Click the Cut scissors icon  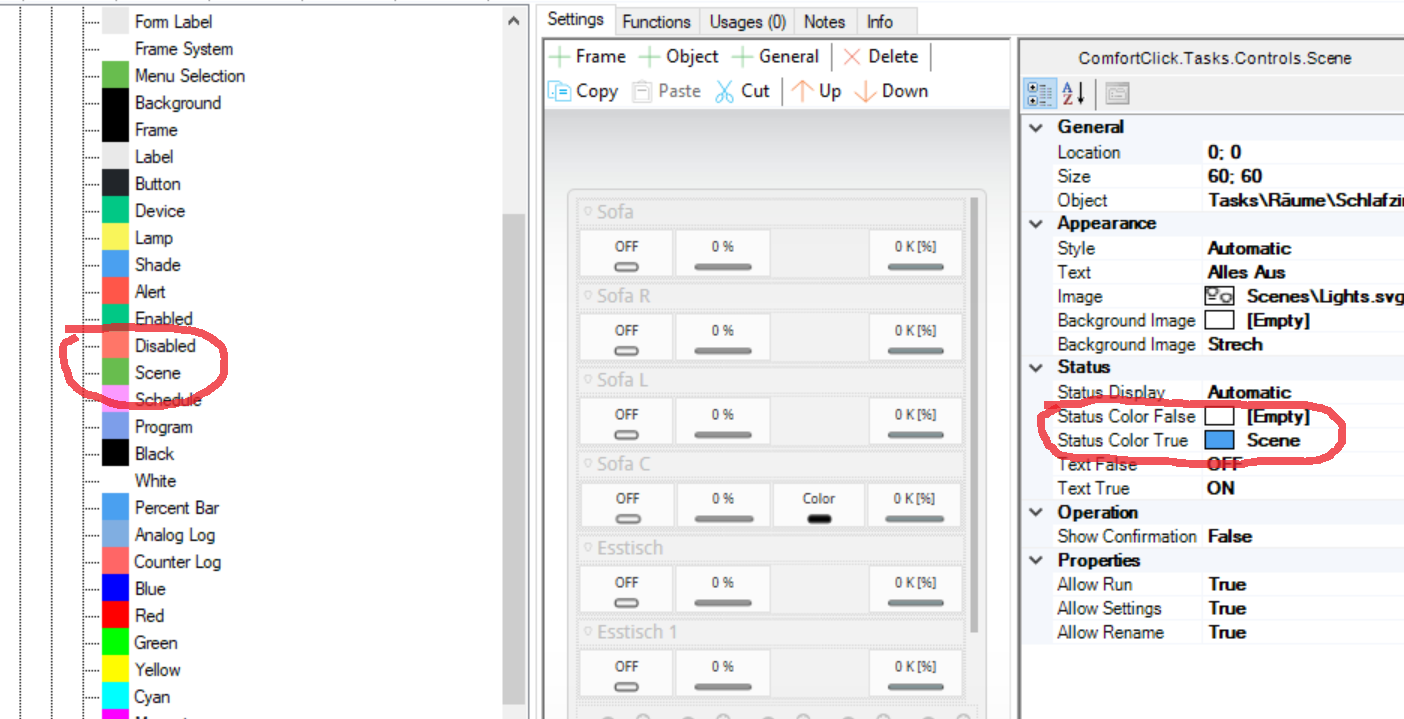[724, 91]
